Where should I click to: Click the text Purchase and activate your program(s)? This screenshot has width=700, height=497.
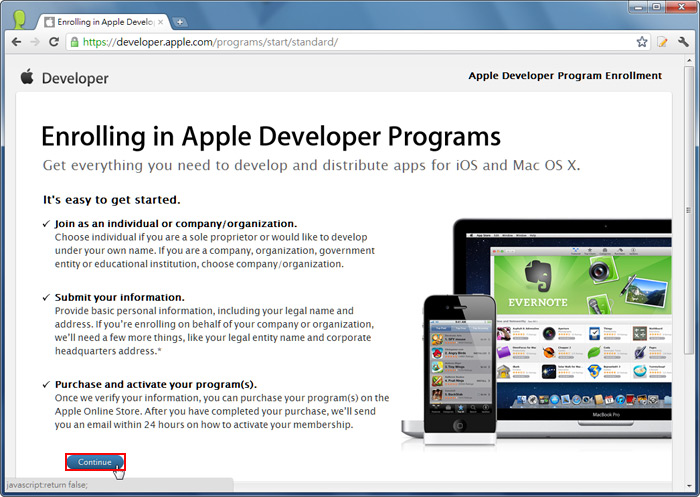[156, 384]
